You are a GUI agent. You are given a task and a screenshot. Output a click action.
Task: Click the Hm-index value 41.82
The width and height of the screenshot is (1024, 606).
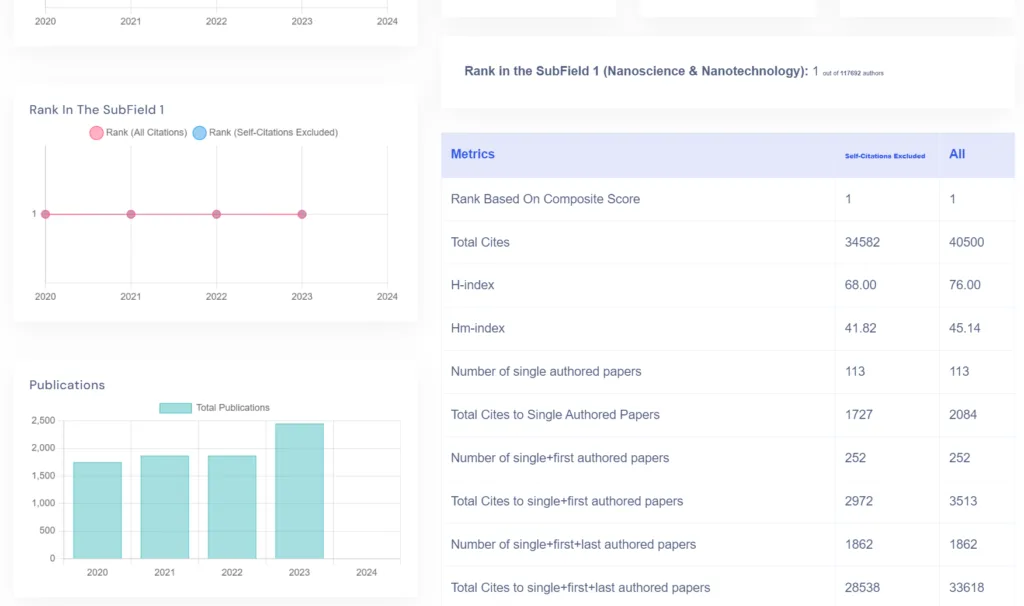point(860,328)
